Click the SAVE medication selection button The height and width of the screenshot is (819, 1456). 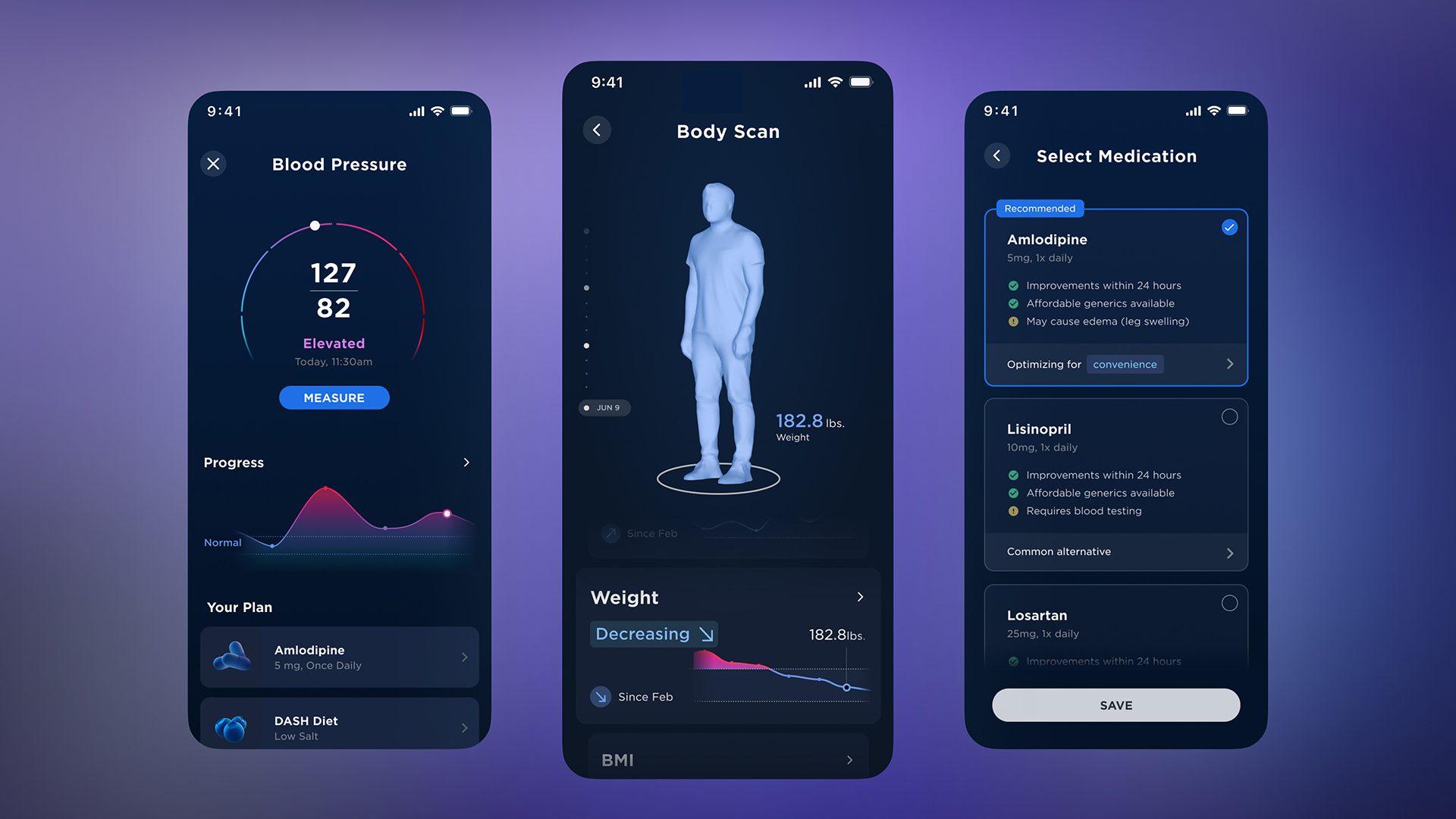point(1115,705)
